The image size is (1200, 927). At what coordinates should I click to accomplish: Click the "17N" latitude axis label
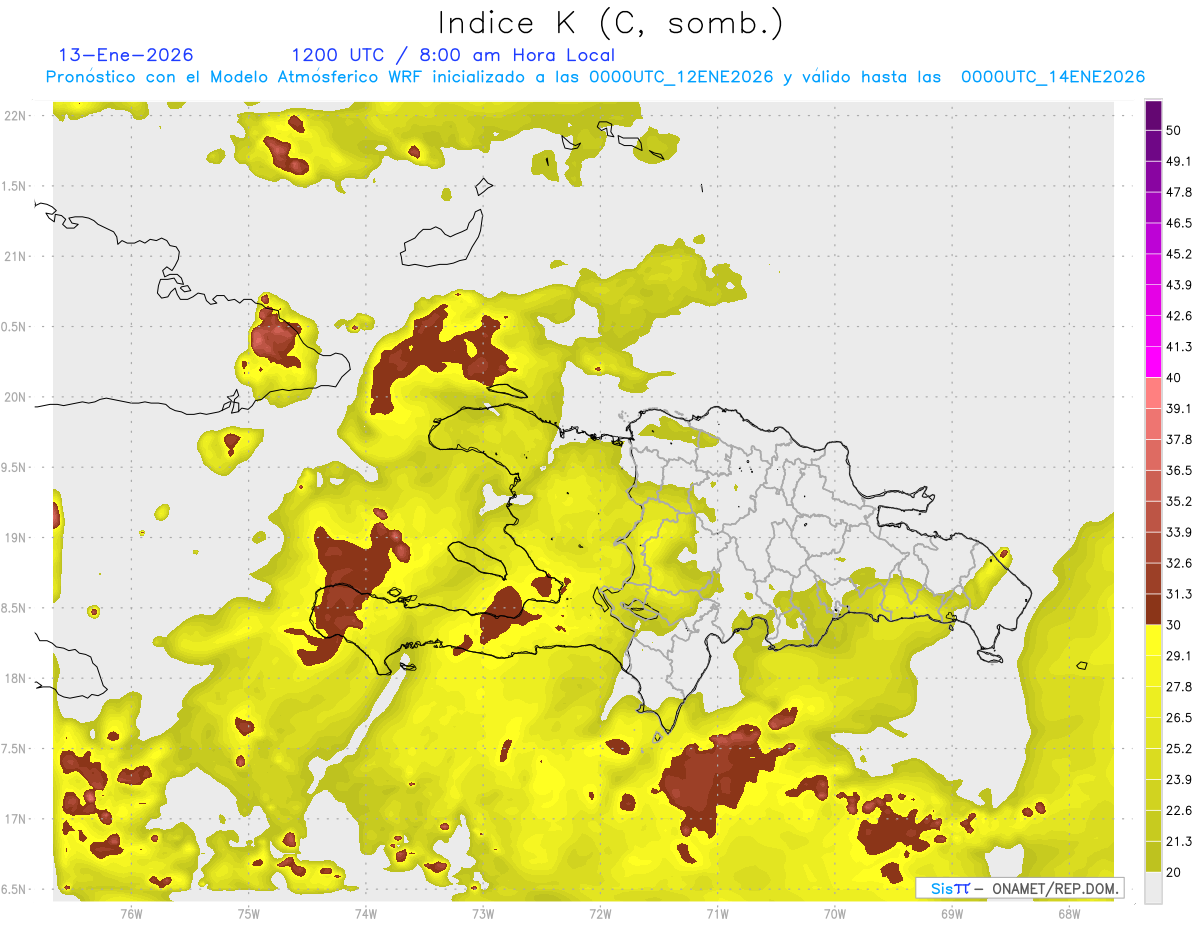14,820
